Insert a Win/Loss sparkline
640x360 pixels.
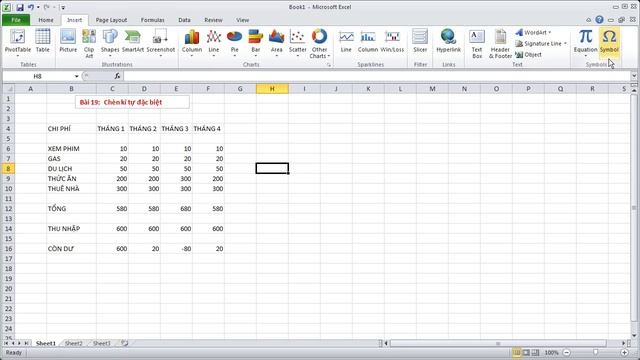point(392,41)
